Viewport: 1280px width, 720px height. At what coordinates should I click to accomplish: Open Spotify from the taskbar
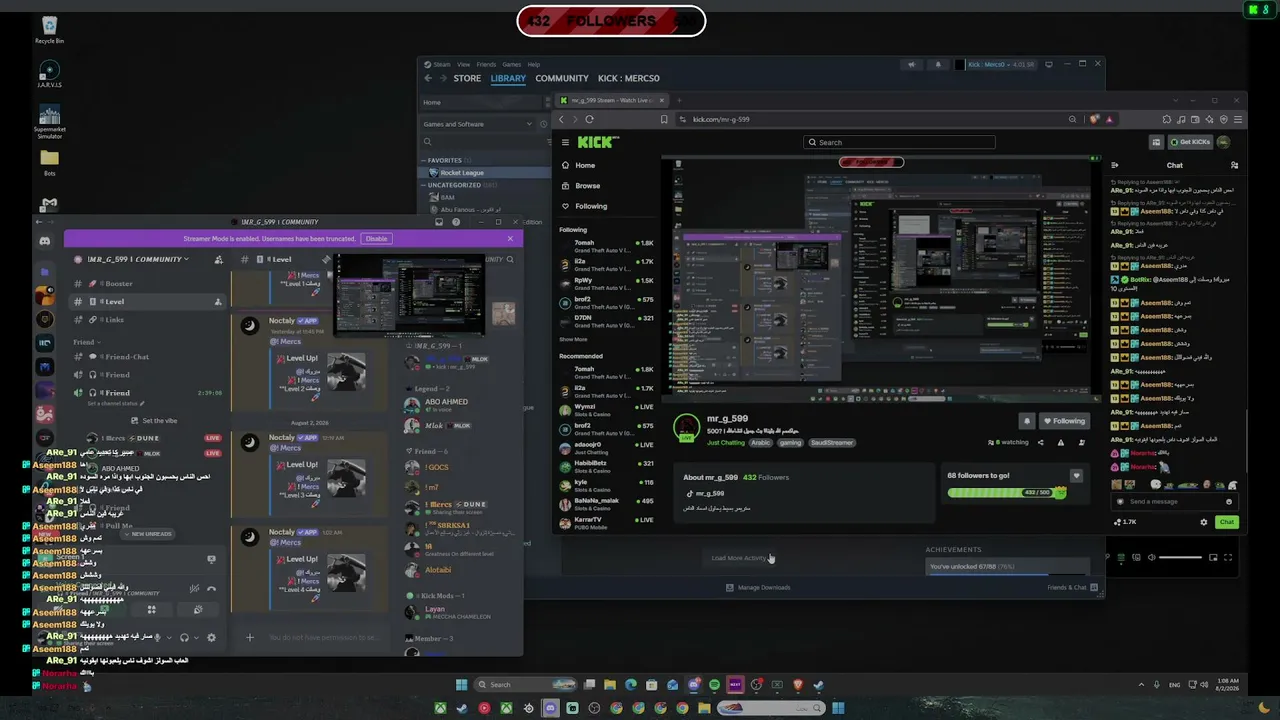click(714, 685)
